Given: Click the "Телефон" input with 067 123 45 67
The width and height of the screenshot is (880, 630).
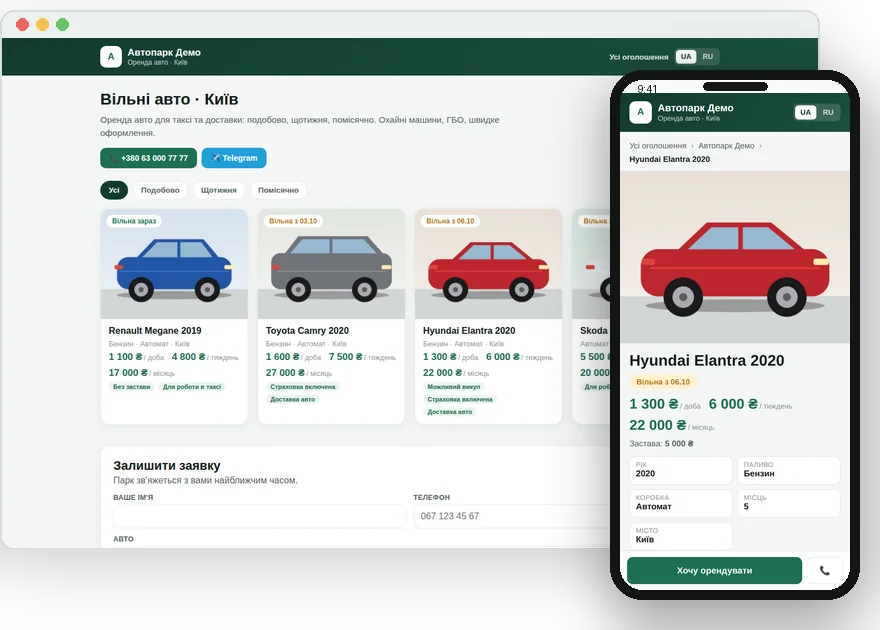Looking at the screenshot, I should click(512, 516).
